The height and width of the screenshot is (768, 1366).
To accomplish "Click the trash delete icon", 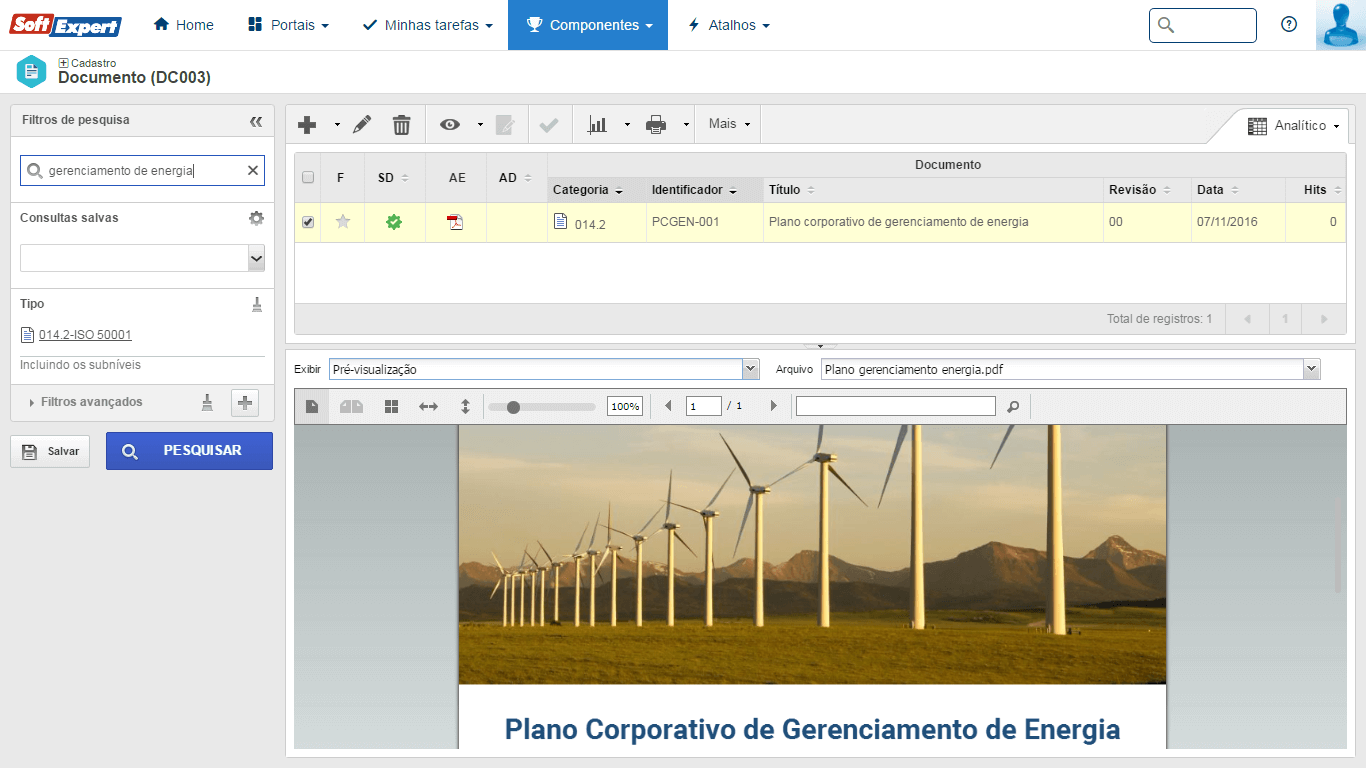I will [401, 125].
